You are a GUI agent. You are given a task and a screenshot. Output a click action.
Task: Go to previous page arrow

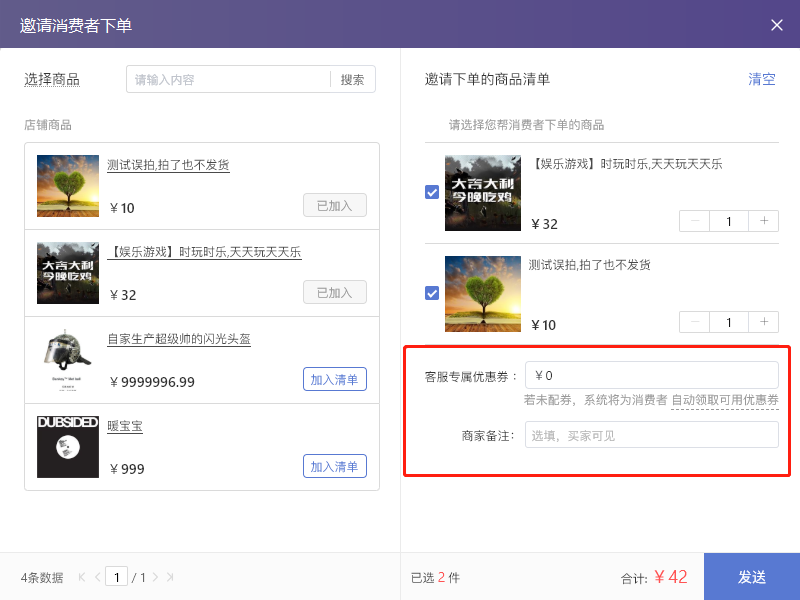(97, 577)
